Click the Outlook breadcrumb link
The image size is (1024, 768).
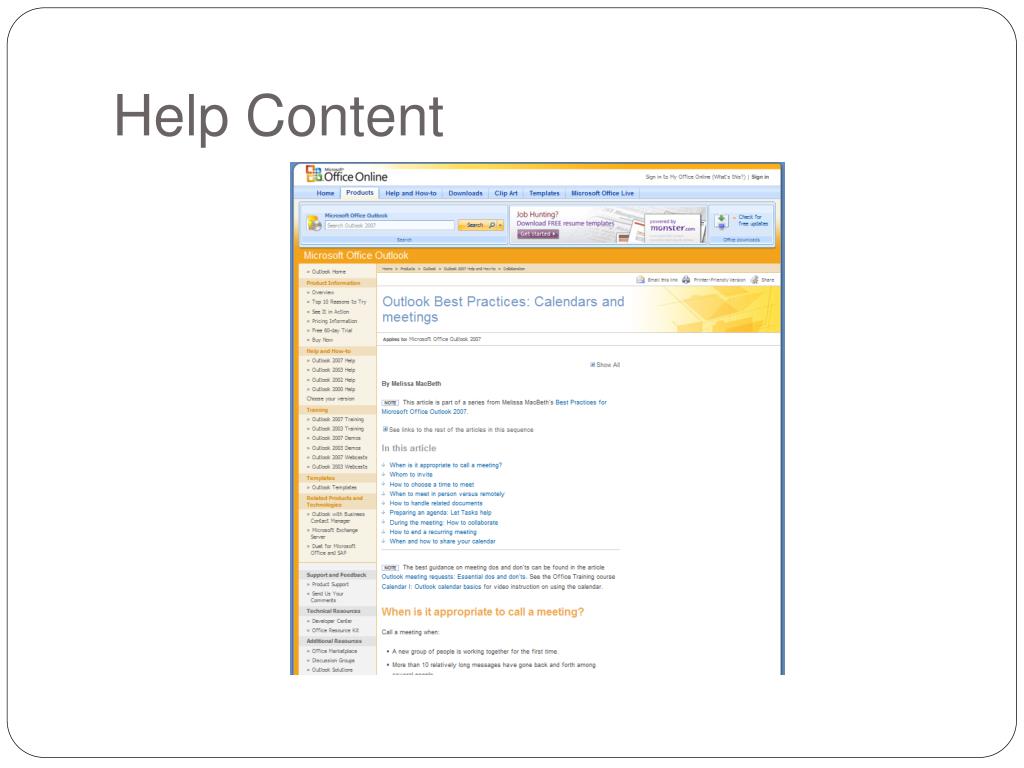429,269
